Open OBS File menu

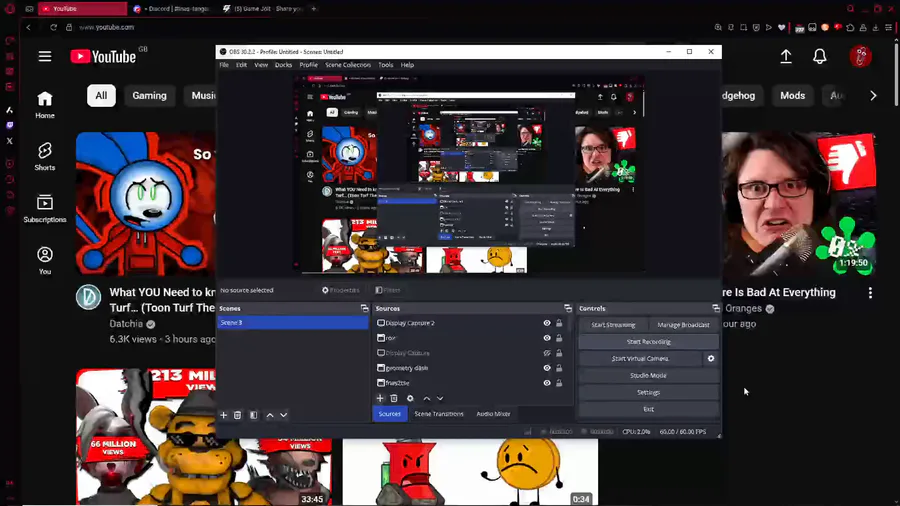224,65
